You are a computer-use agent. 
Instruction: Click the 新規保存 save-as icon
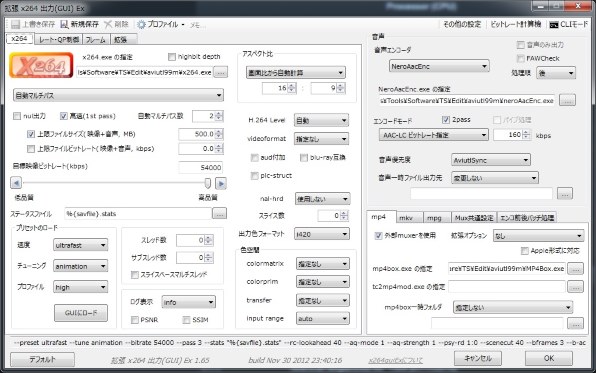click(x=65, y=25)
